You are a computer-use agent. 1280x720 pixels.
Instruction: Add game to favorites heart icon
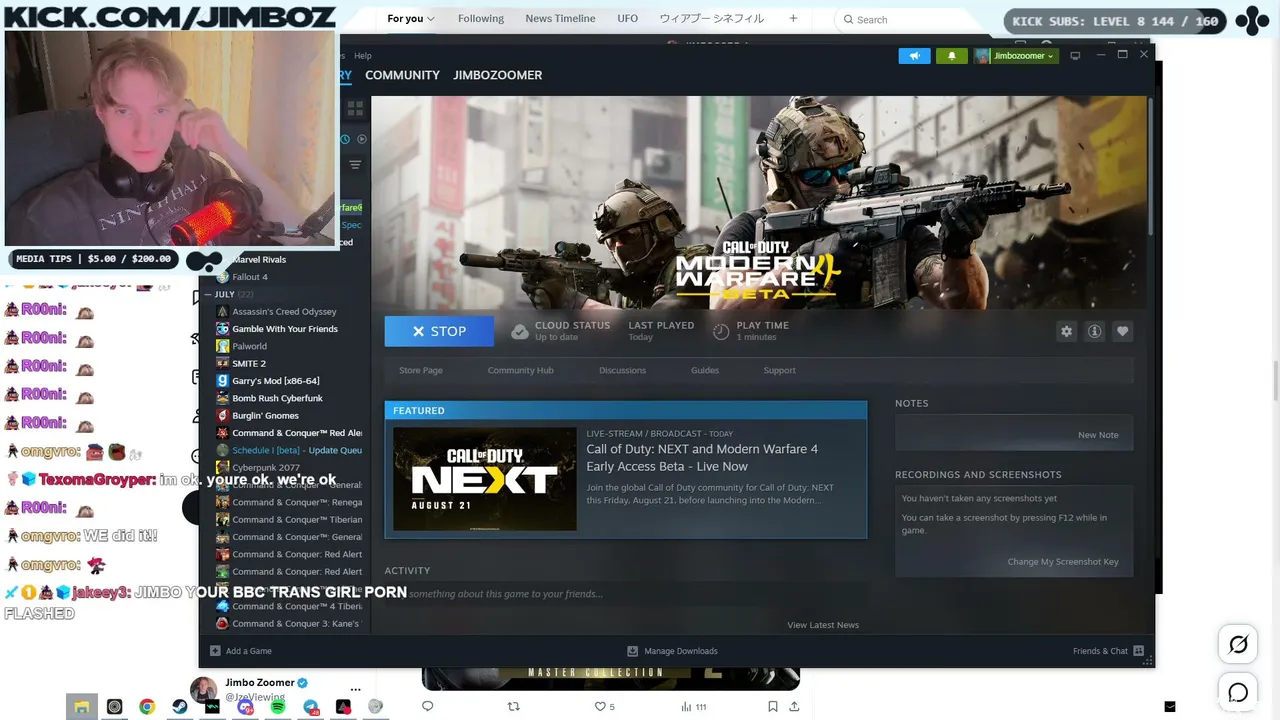click(x=1122, y=331)
